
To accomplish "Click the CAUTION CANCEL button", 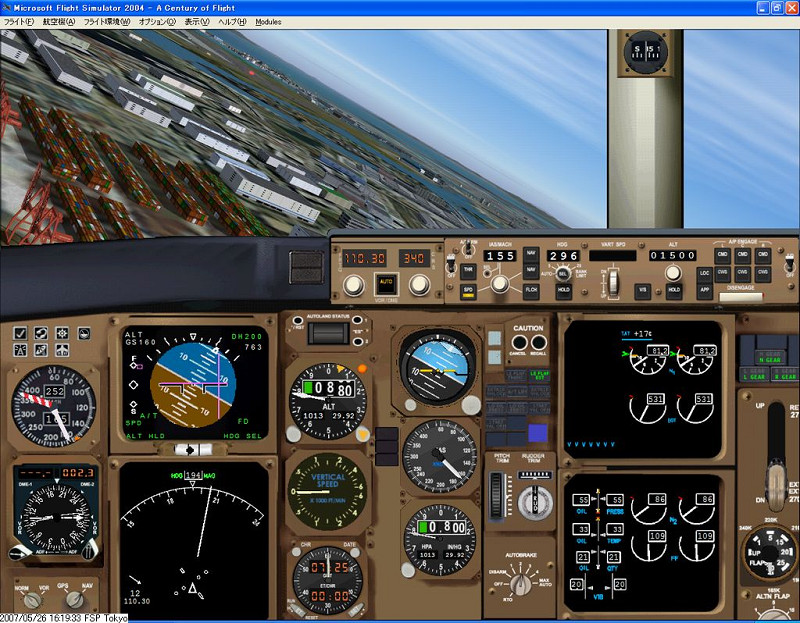I will click(519, 342).
